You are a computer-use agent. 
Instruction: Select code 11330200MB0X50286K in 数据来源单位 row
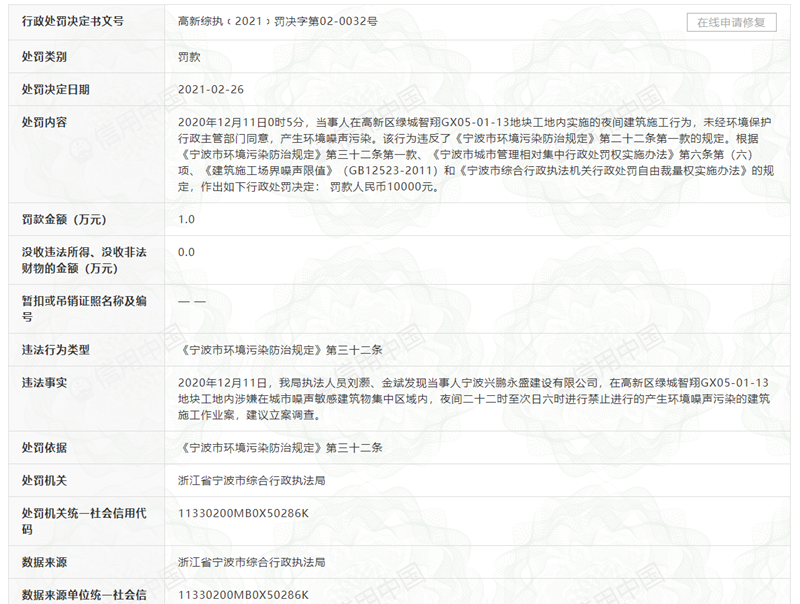(243, 595)
